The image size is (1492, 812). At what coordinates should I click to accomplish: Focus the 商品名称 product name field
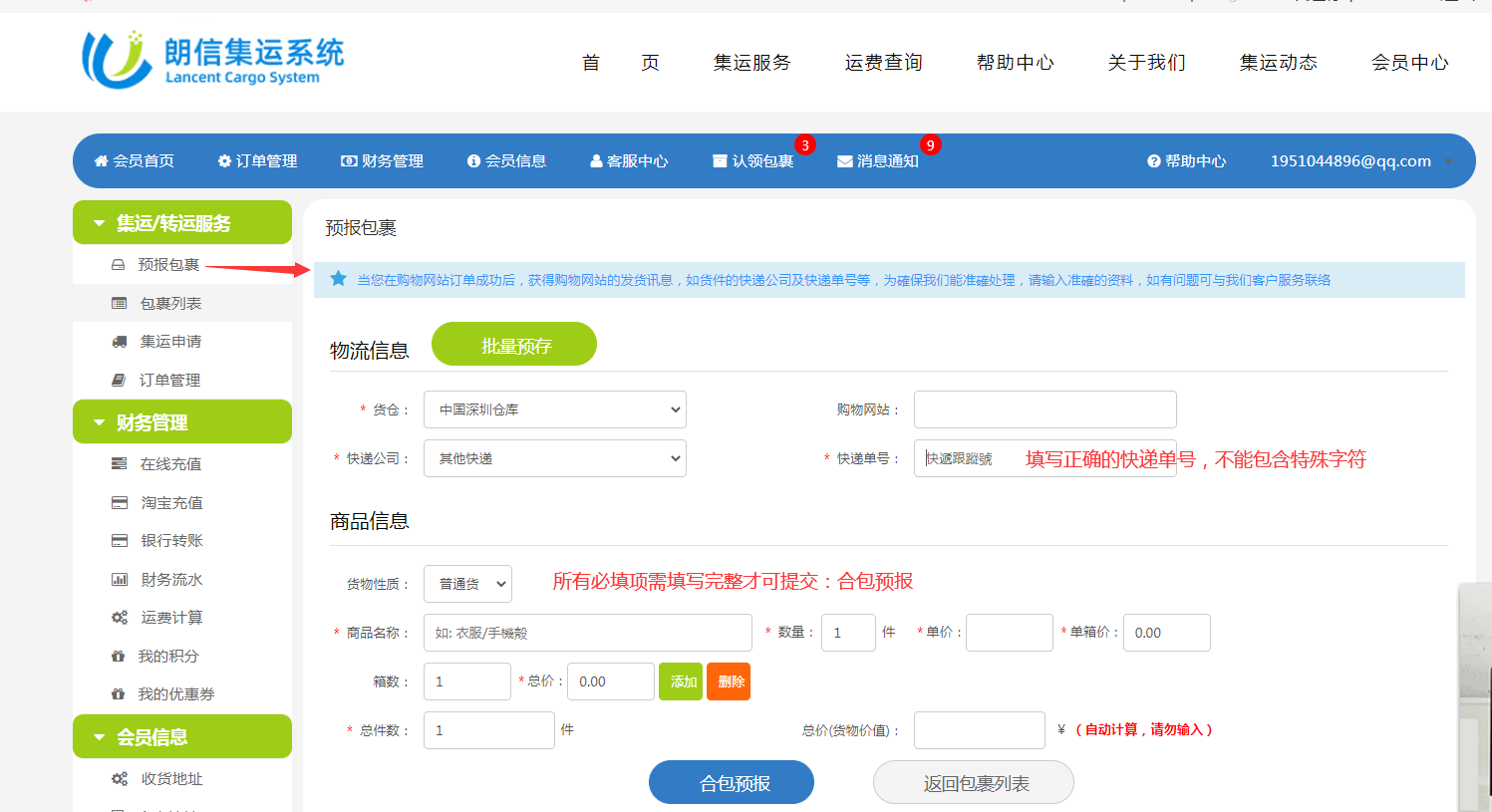(x=587, y=633)
